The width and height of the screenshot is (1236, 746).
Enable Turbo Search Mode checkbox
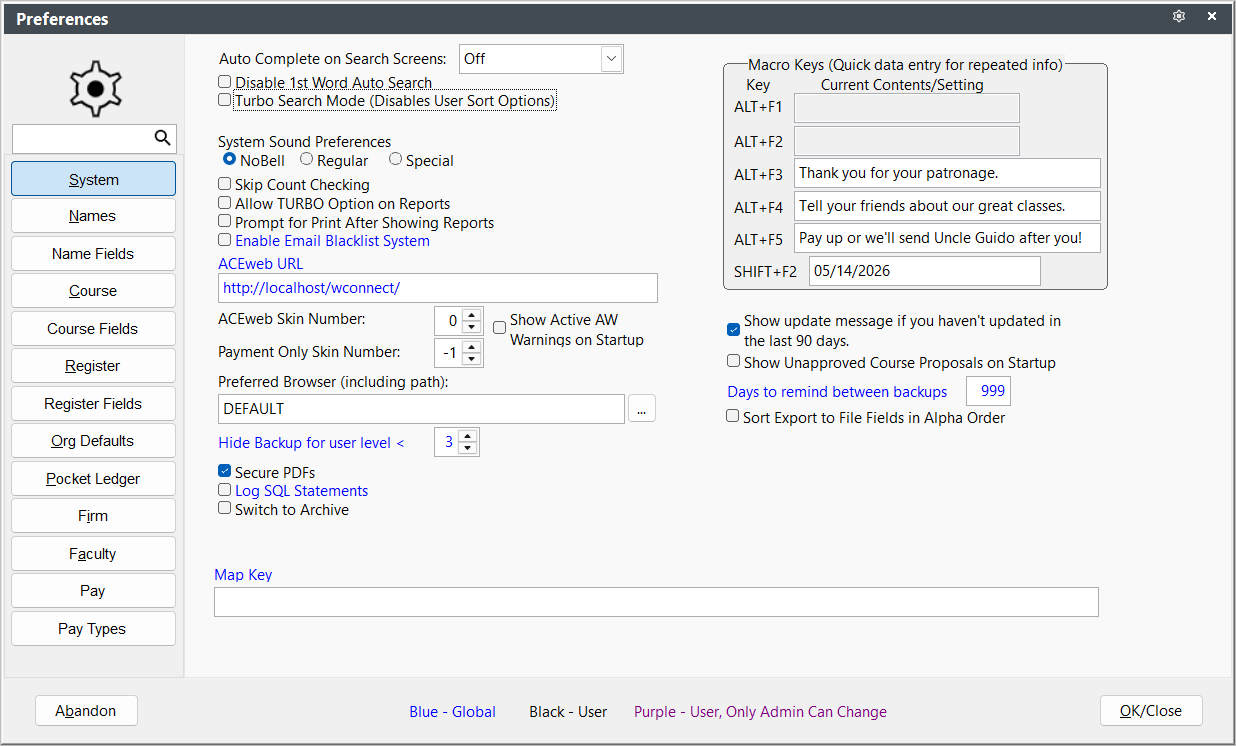pos(225,100)
